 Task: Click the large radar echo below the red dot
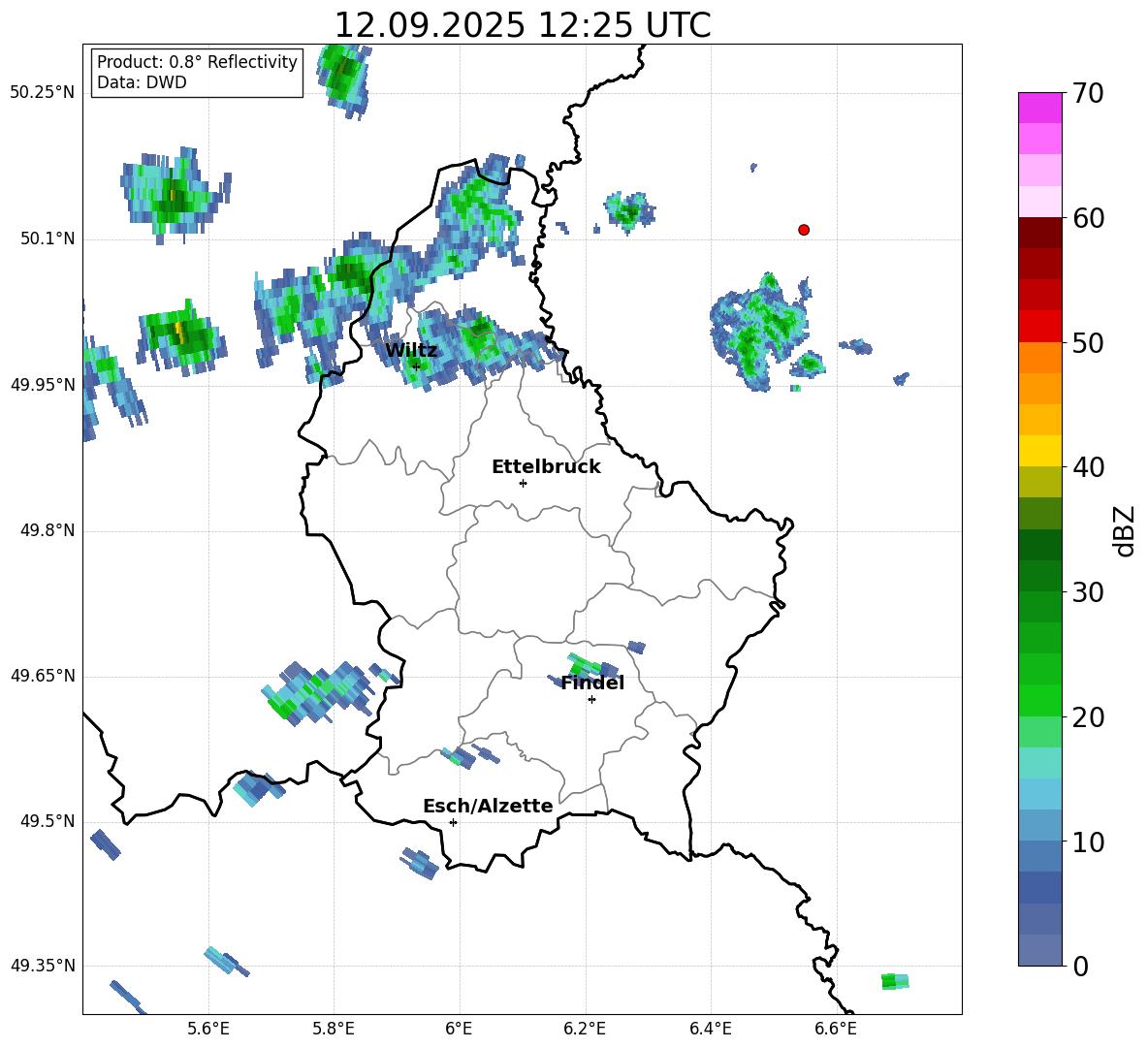761,331
